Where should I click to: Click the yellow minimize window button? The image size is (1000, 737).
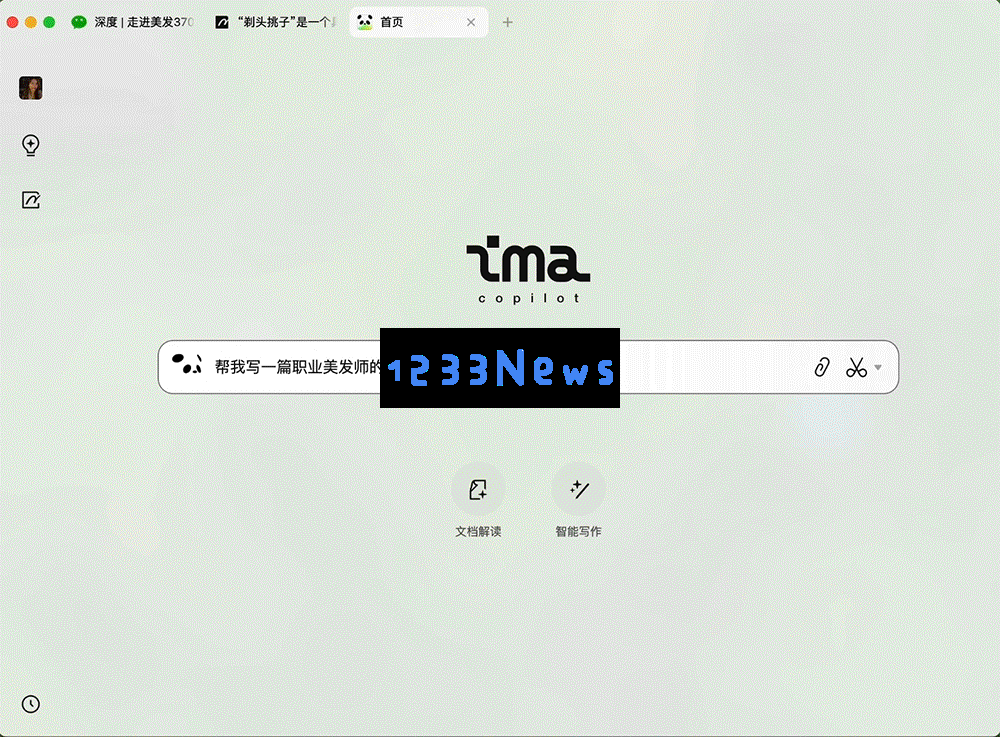coord(31,22)
